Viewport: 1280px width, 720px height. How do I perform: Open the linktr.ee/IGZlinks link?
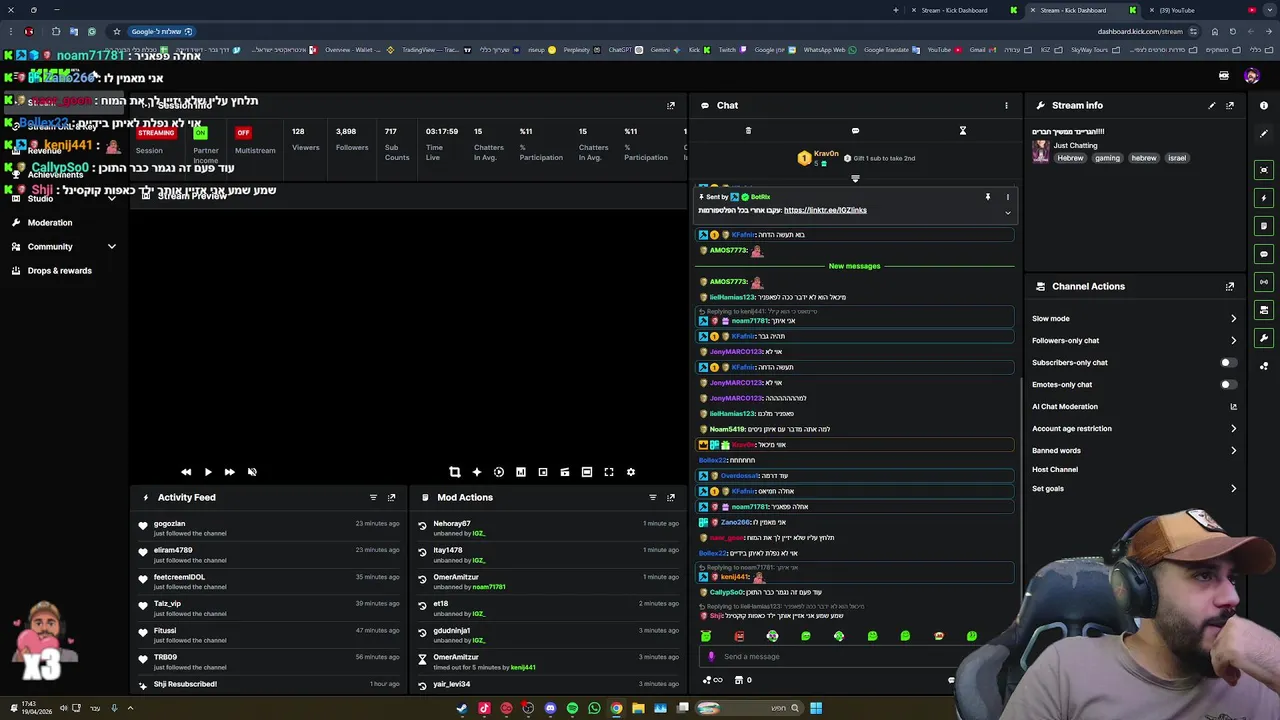tap(825, 210)
